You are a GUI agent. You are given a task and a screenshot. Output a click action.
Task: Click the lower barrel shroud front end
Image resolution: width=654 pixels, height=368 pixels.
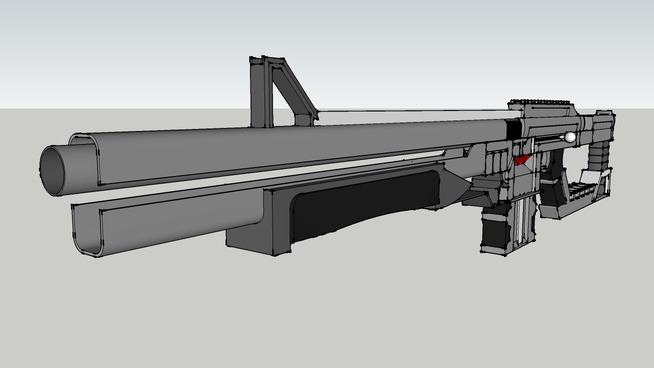point(88,229)
